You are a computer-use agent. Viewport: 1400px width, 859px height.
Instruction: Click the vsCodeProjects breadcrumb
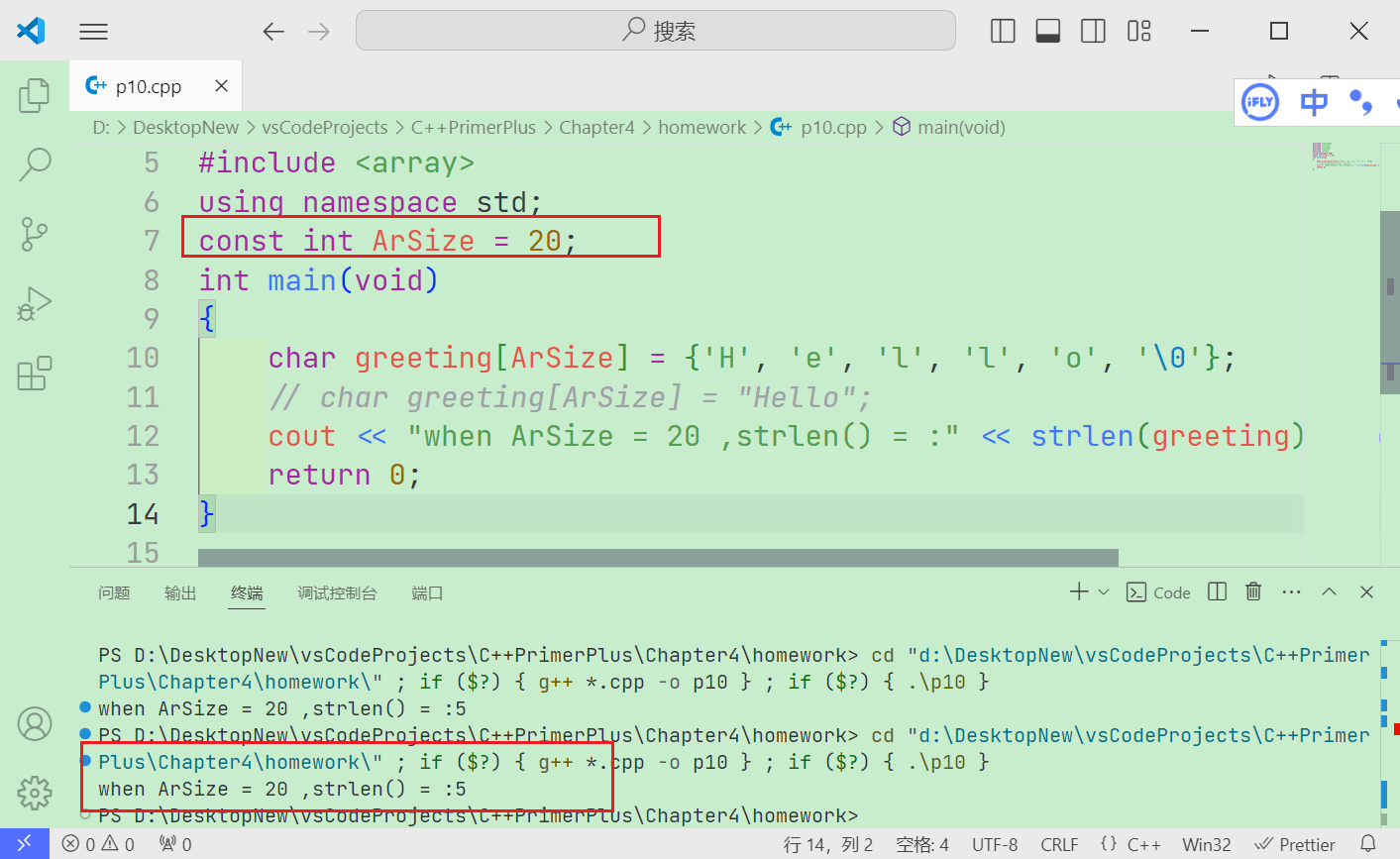pos(325,128)
